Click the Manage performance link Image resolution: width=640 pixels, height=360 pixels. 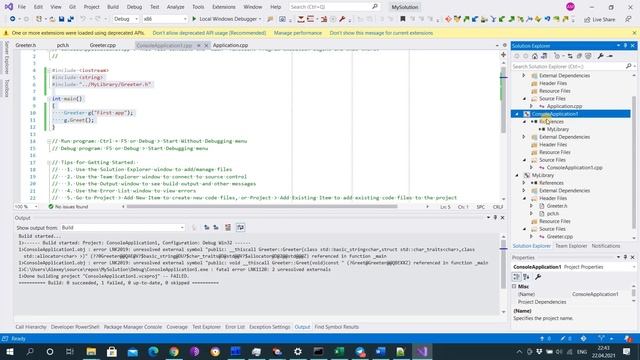298,33
